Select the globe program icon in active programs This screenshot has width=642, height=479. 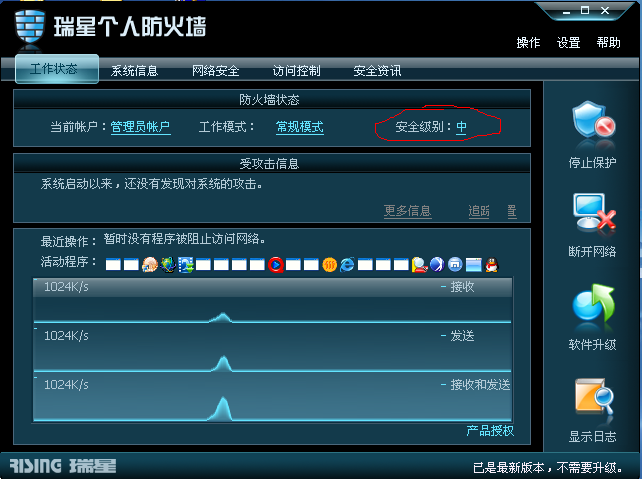[x=168, y=265]
